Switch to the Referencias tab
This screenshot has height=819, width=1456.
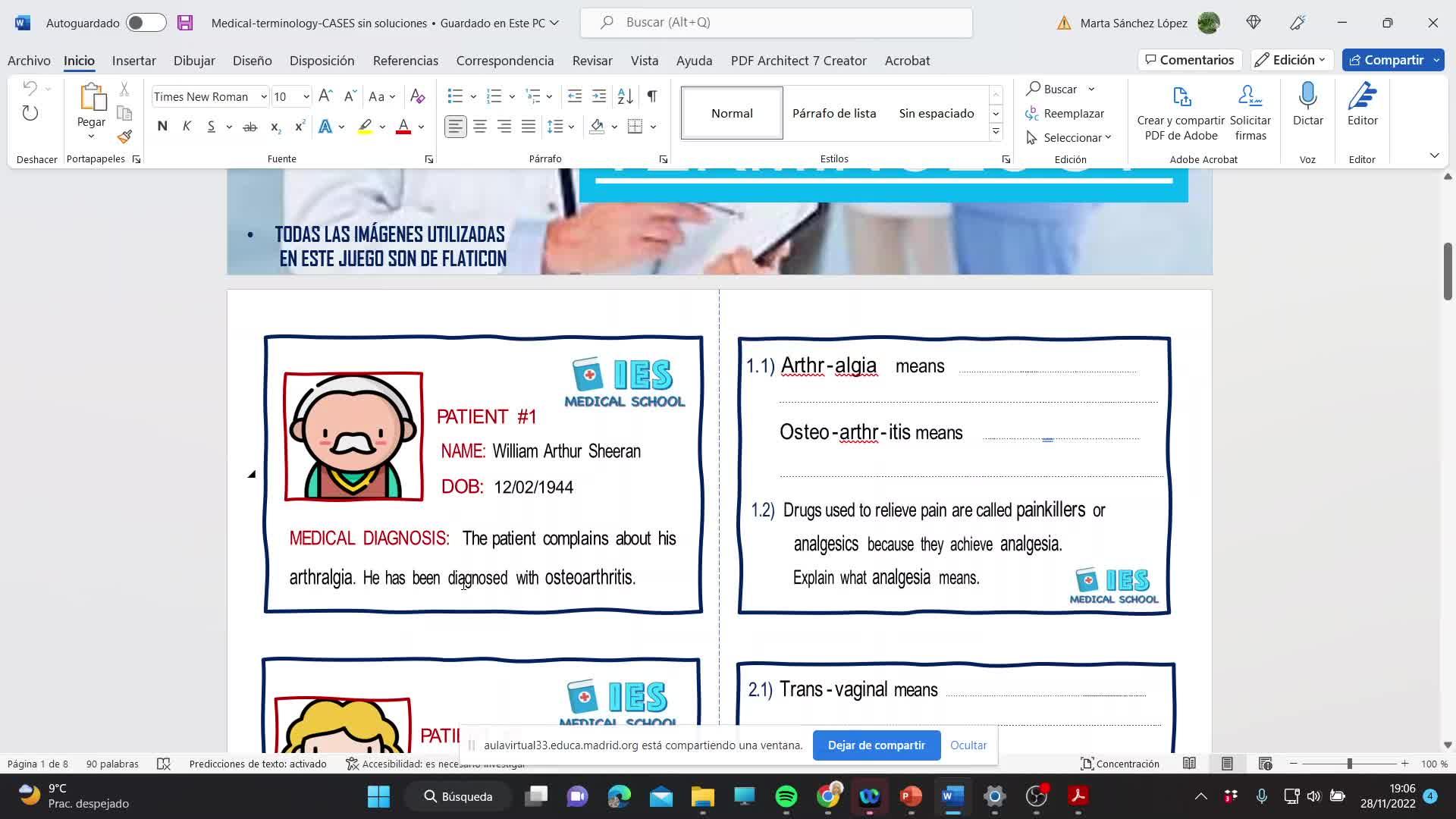405,61
